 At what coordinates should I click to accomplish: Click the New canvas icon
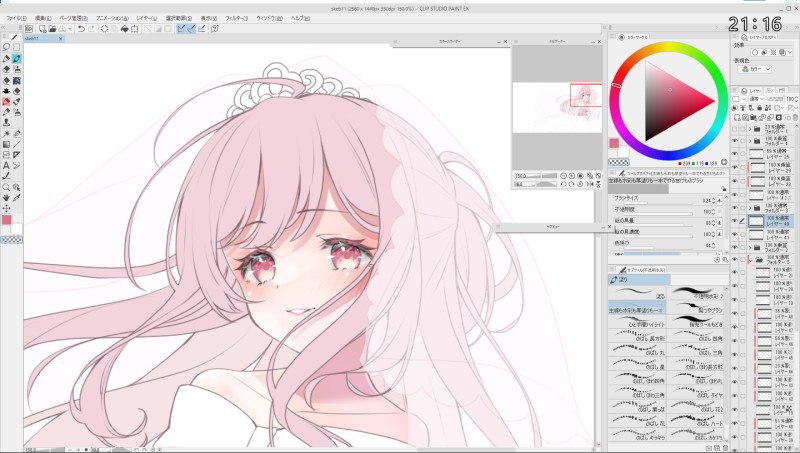[x=42, y=29]
